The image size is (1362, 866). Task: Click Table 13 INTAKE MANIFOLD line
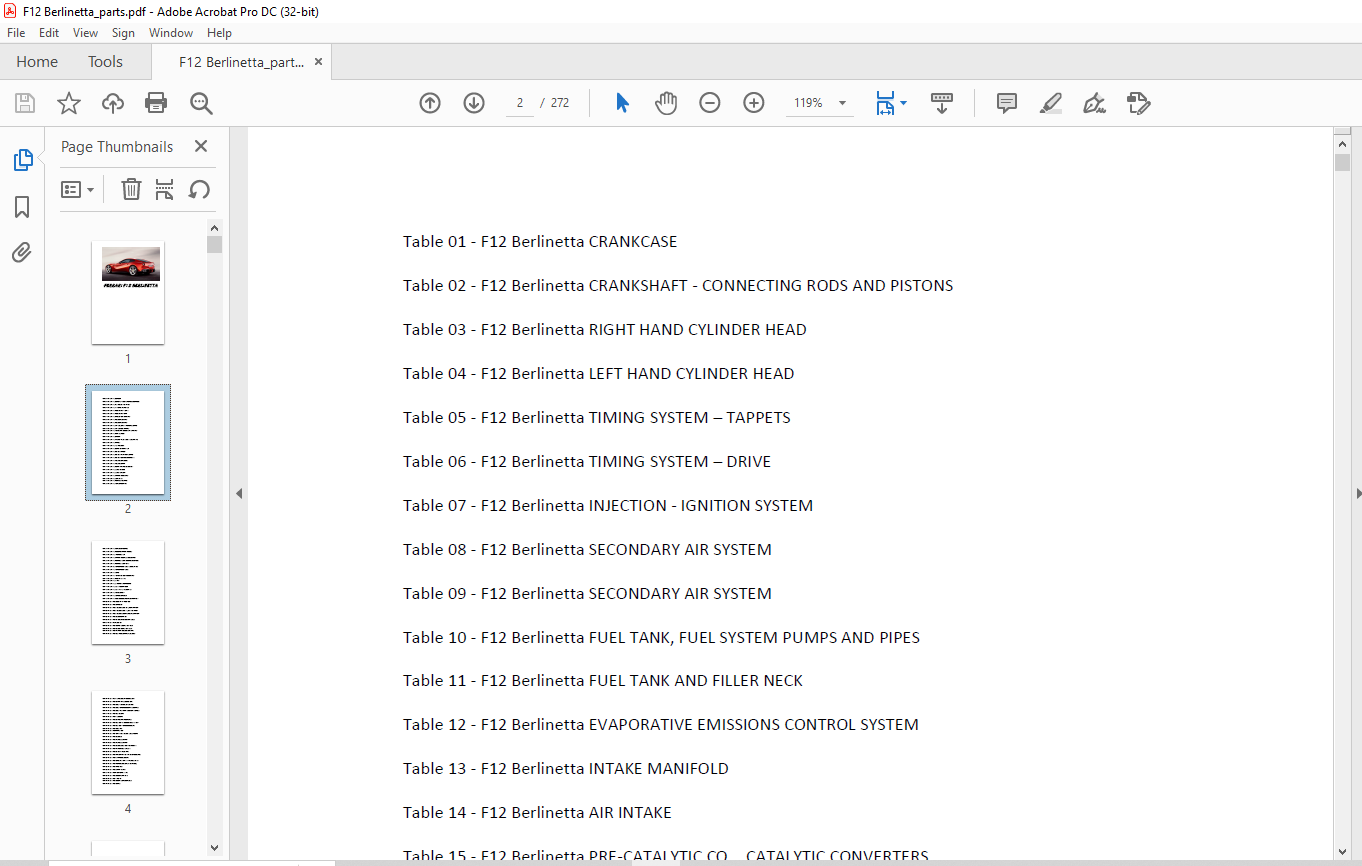point(566,769)
